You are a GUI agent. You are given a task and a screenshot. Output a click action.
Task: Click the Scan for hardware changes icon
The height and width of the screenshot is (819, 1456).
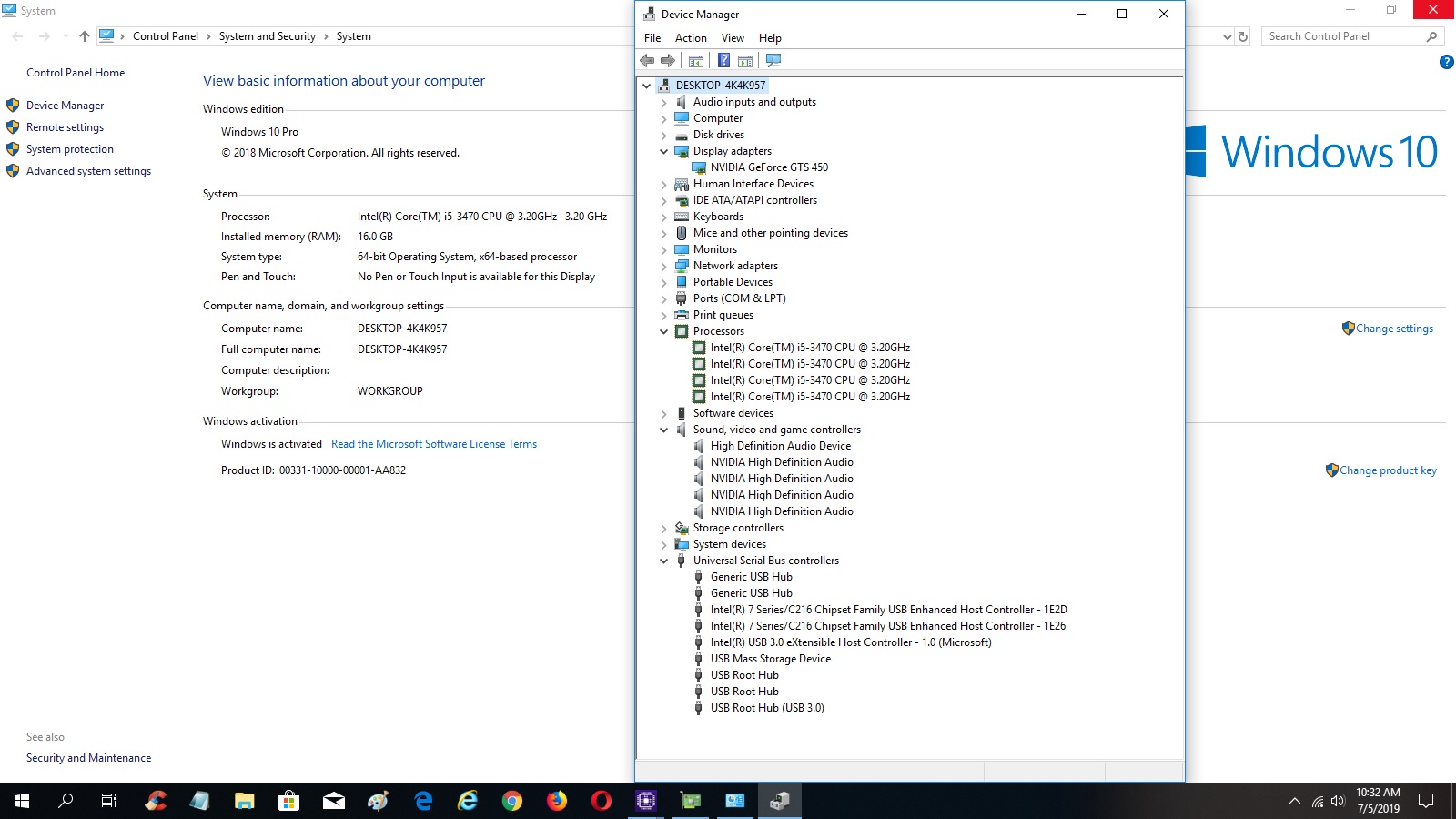pyautogui.click(x=773, y=61)
